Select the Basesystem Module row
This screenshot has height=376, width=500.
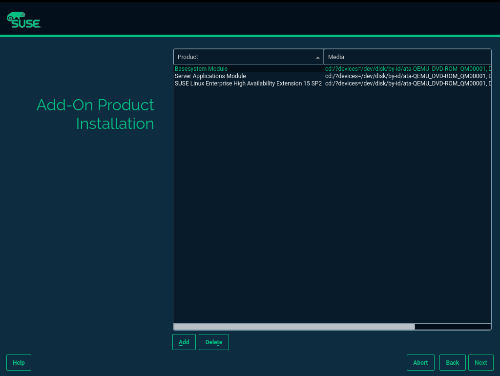pos(332,69)
